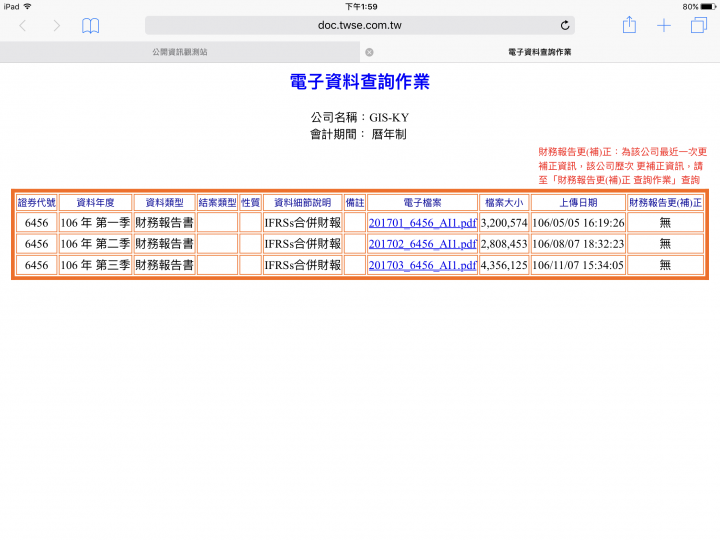Image resolution: width=720 pixels, height=540 pixels.
Task: Click the 財務報告更(補)正 column header
Action: (665, 202)
